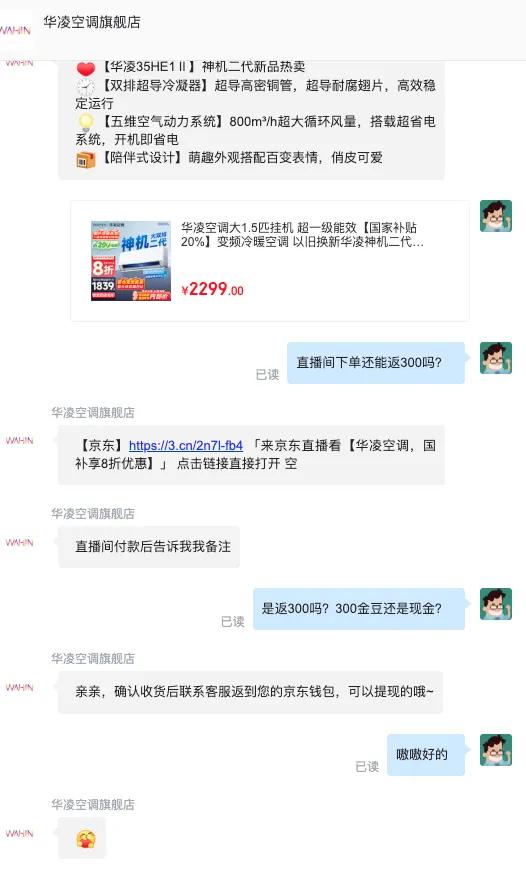Viewport: 526px width, 876px height.
Task: Click the ¥2299.00 price on product card
Action: tap(212, 289)
